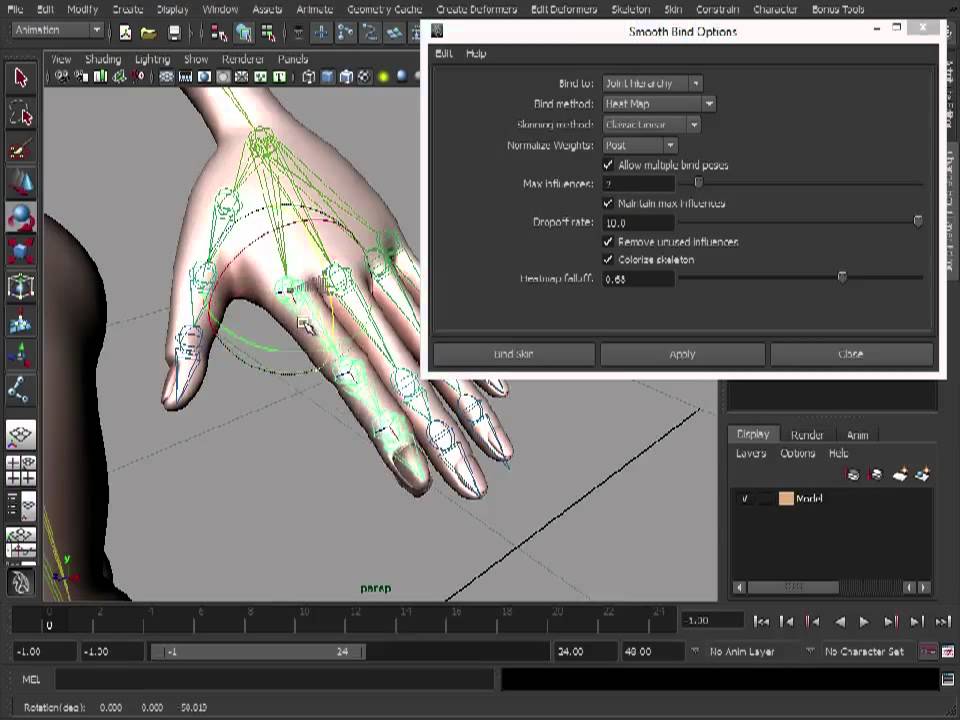Switch to the Anim layers tab

point(857,435)
